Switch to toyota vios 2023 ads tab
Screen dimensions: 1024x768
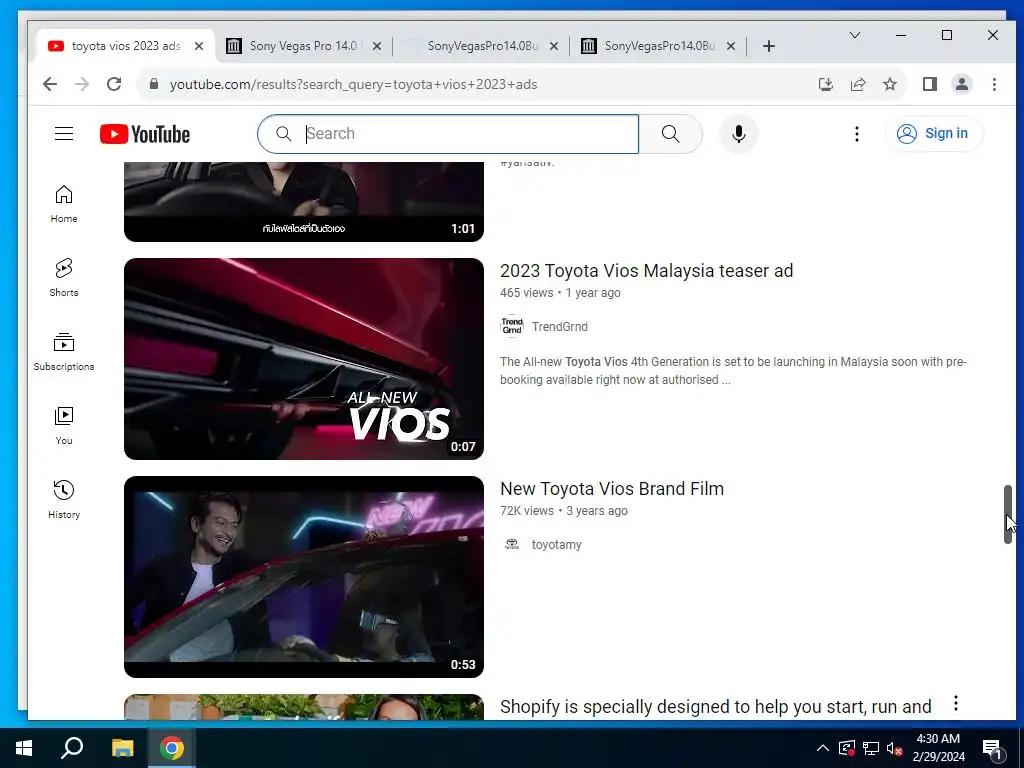point(124,46)
